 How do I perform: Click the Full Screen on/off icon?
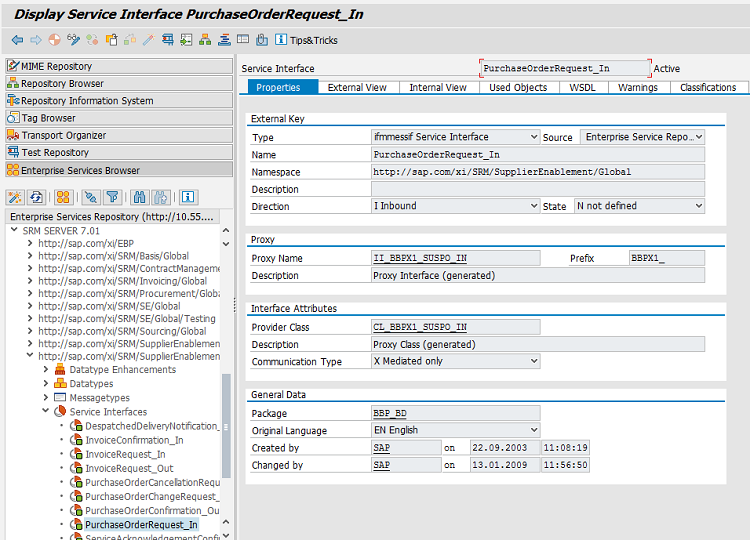pos(243,40)
